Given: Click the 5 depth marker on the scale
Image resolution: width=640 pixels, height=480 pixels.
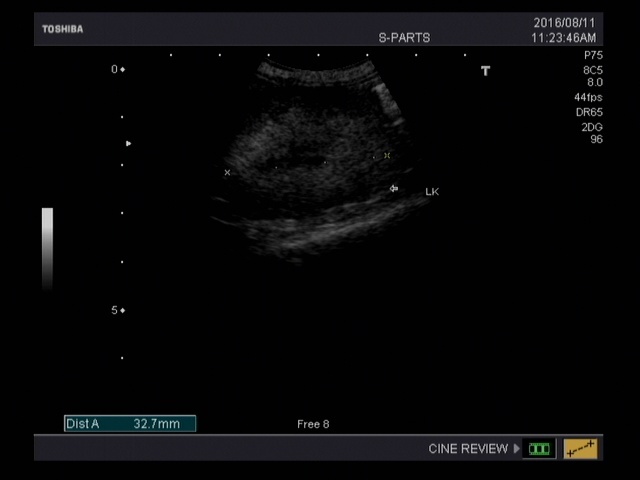Looking at the screenshot, I should pos(115,310).
